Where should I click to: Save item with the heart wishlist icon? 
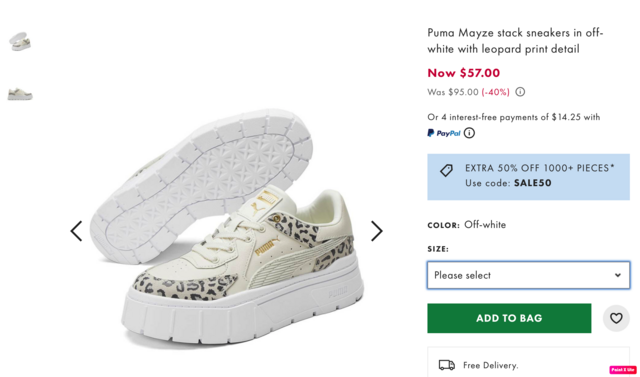[616, 318]
